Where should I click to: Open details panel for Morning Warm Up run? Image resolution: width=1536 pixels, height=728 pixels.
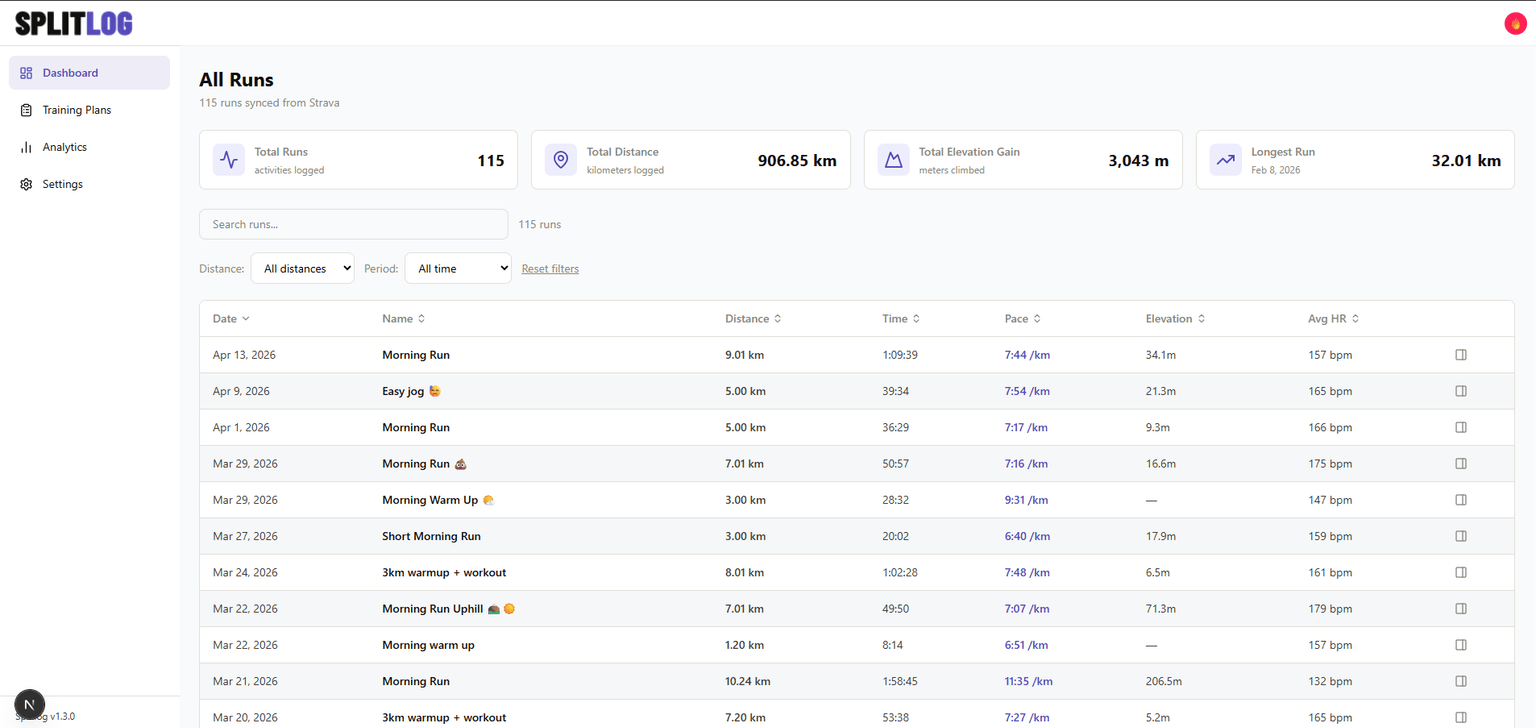[x=1461, y=500]
